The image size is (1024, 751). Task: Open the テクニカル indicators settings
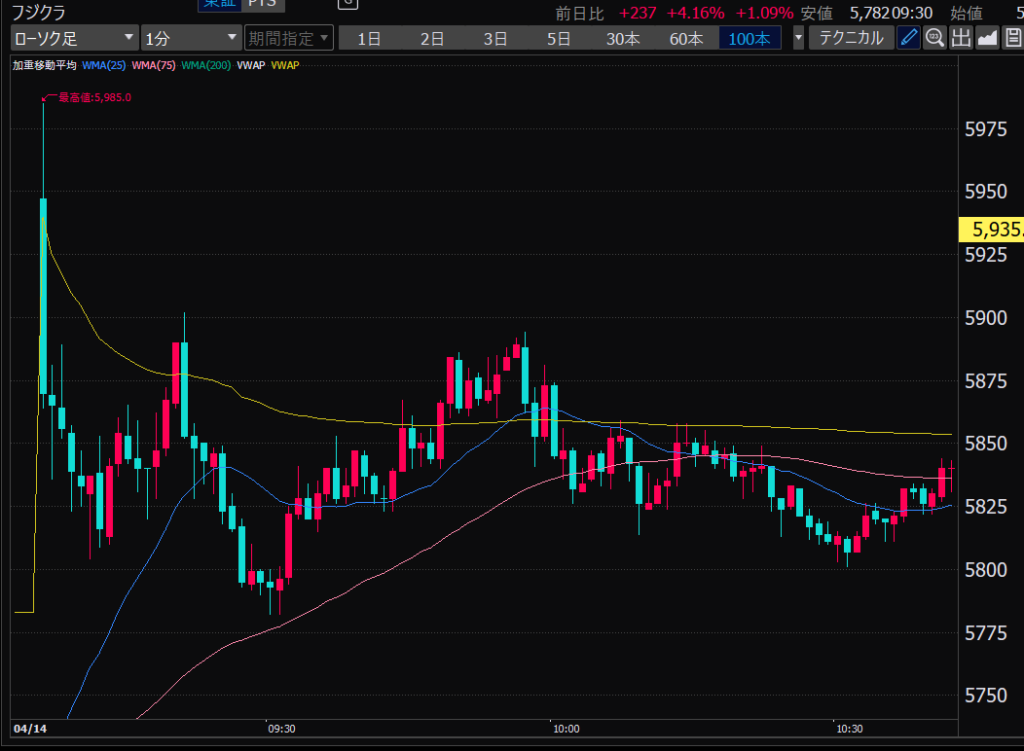[x=850, y=39]
